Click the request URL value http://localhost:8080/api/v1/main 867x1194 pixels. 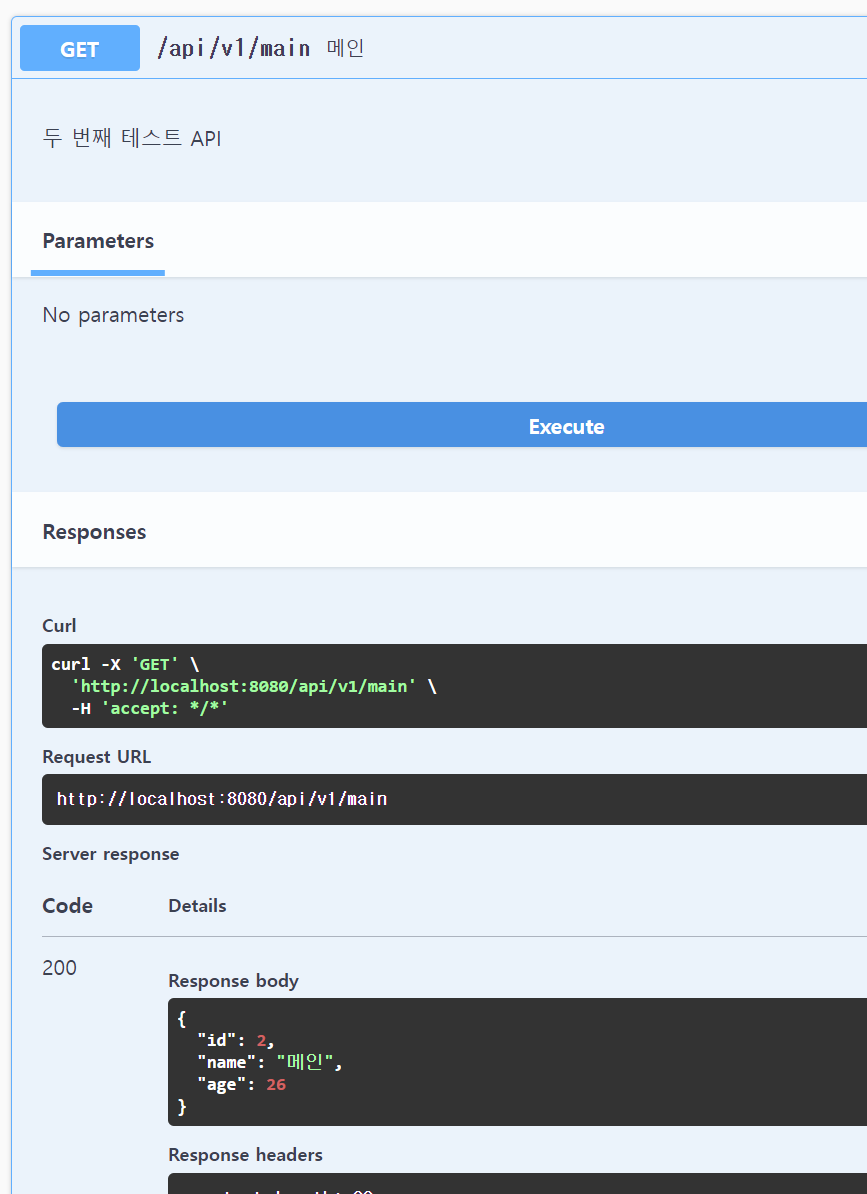point(222,799)
